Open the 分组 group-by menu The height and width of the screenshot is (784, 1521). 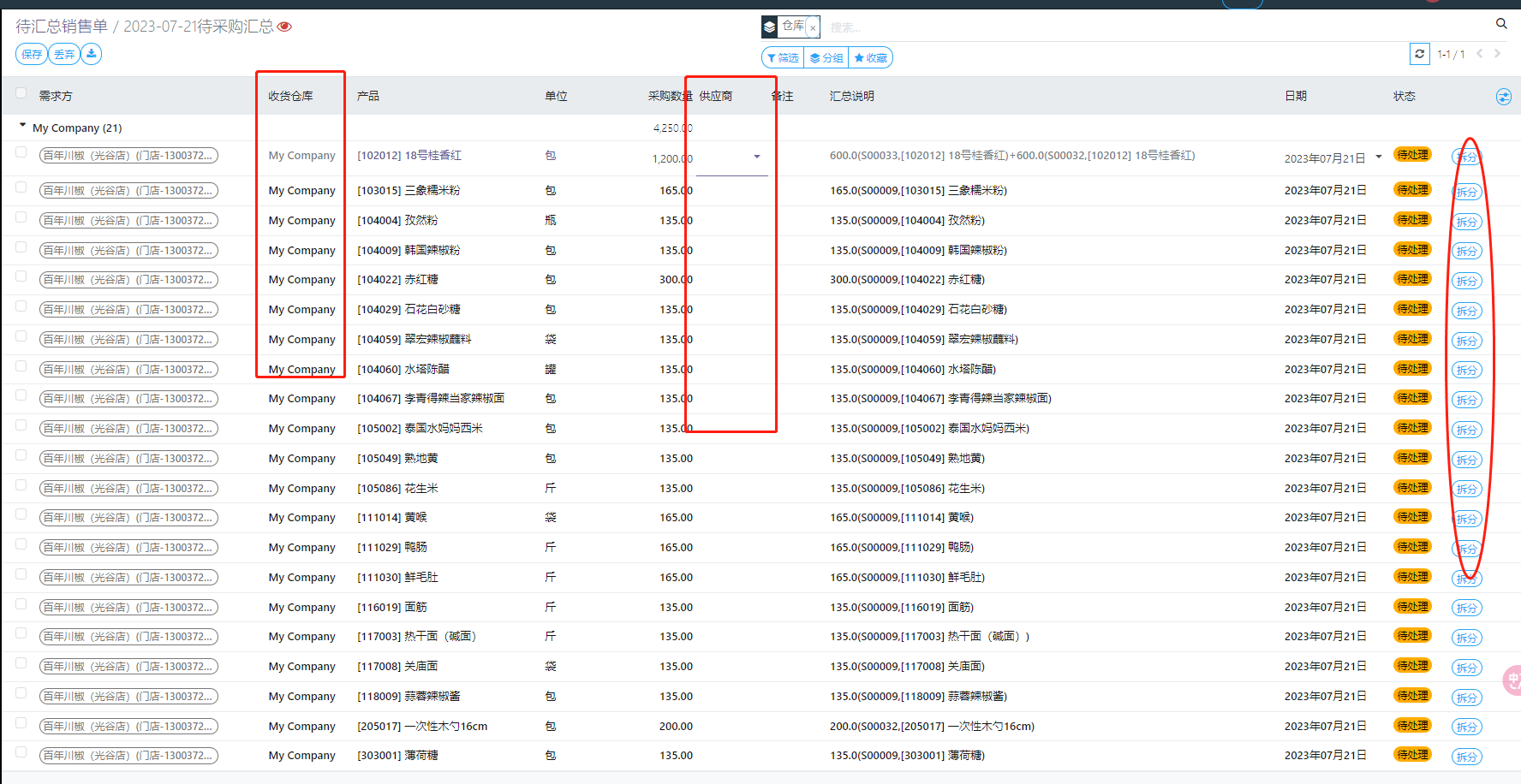point(826,58)
